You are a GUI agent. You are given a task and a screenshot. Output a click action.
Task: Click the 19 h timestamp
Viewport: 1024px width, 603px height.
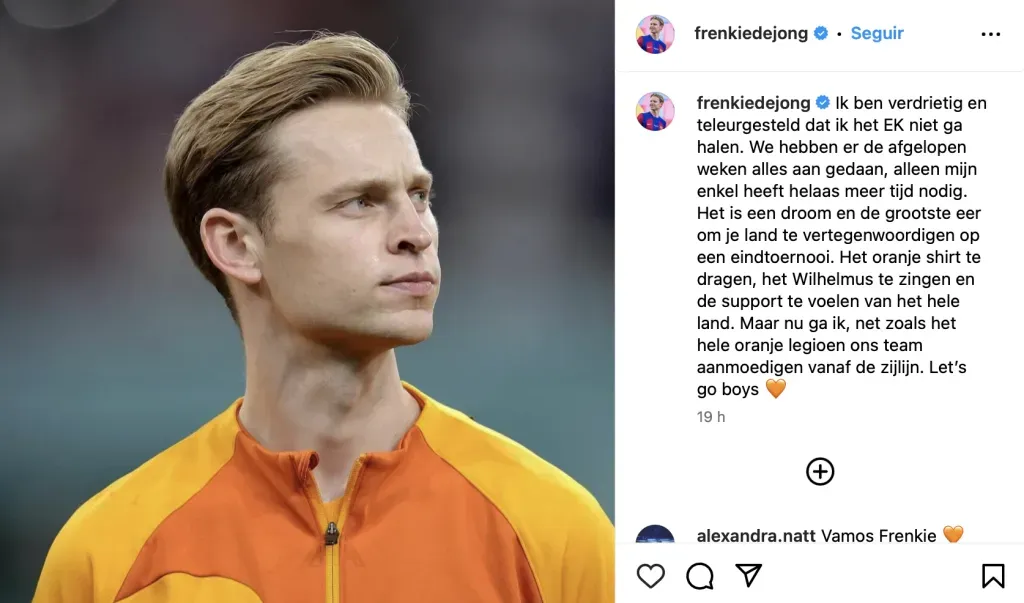pos(711,417)
